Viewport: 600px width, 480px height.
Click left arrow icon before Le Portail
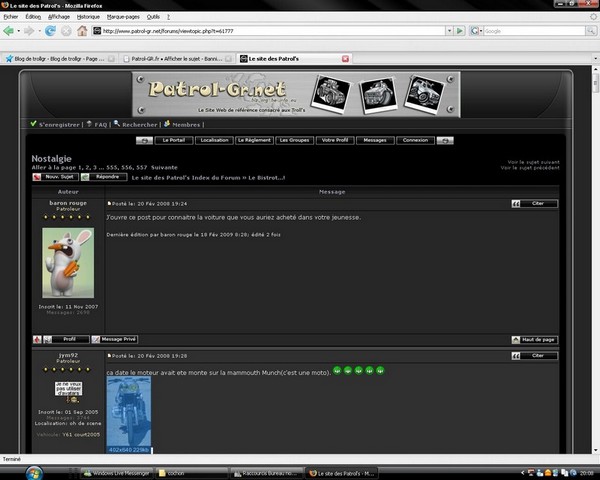(x=144, y=140)
